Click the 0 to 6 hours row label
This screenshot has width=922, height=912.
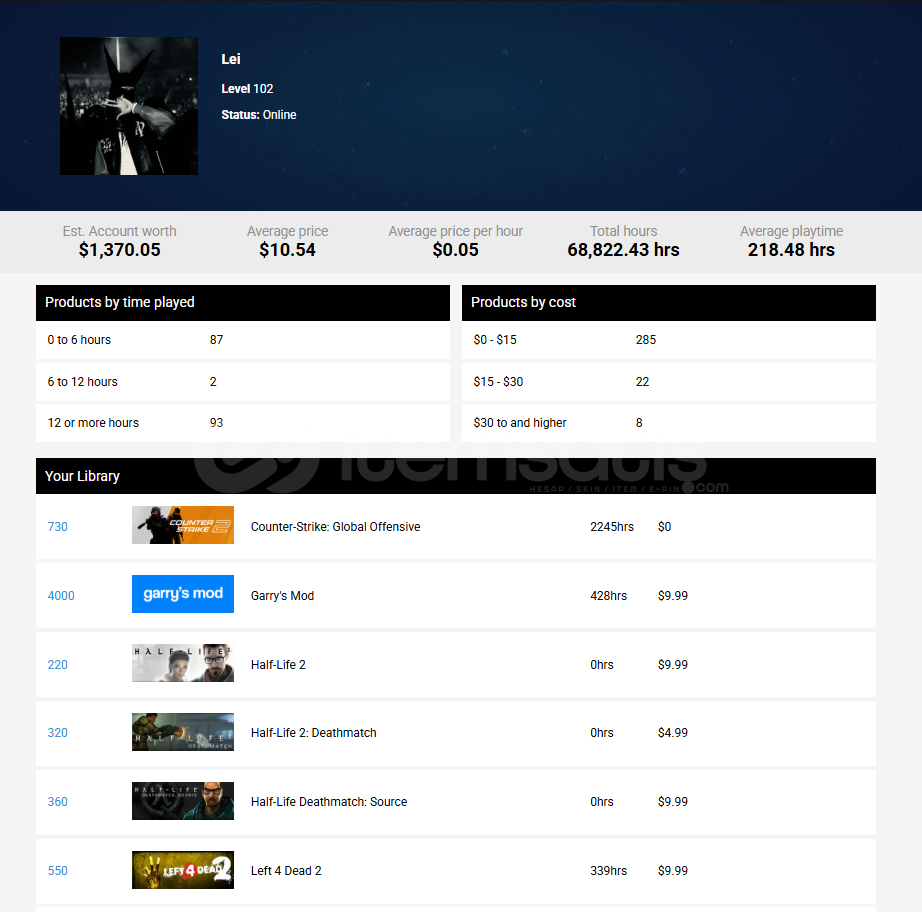79,340
